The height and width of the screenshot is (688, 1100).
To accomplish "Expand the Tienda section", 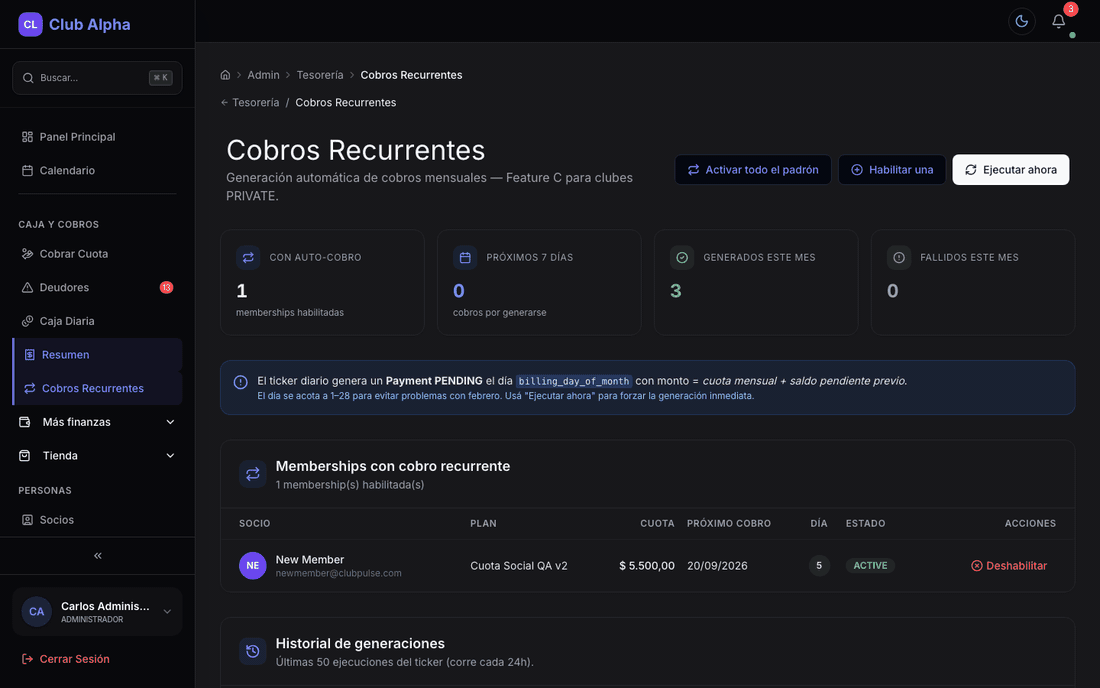I will point(98,456).
